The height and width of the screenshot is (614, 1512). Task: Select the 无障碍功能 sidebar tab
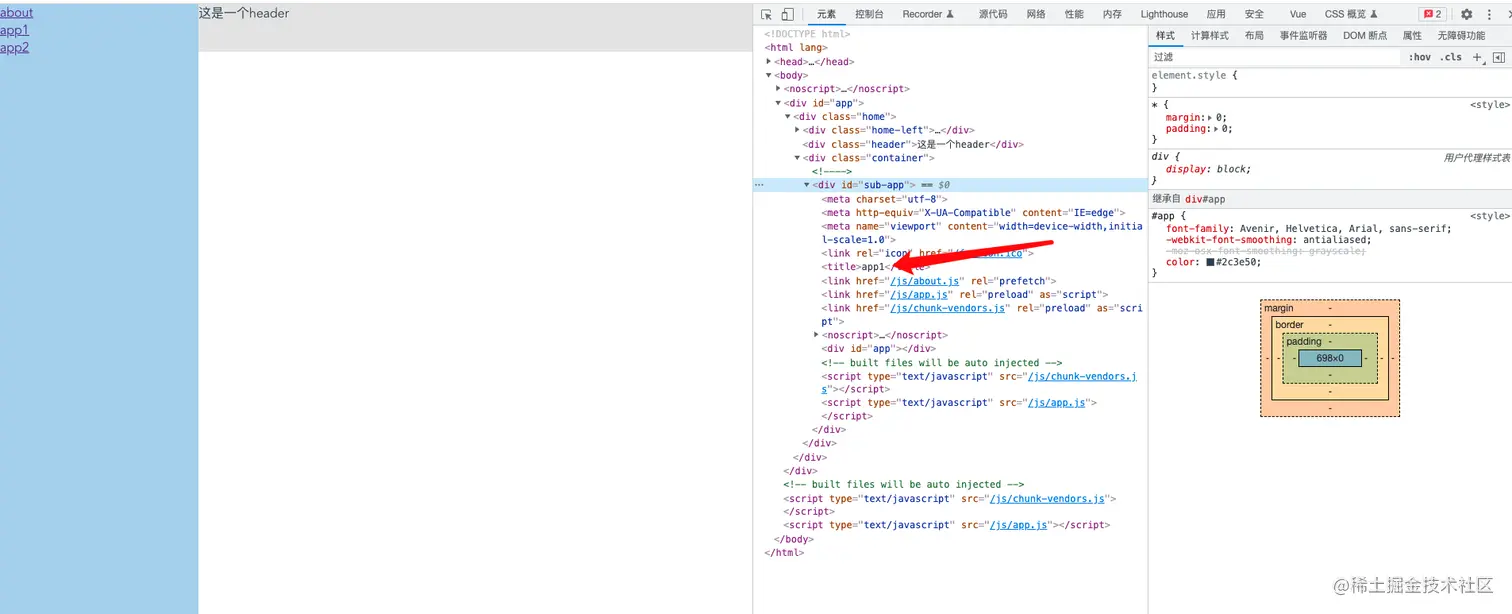coord(1461,36)
